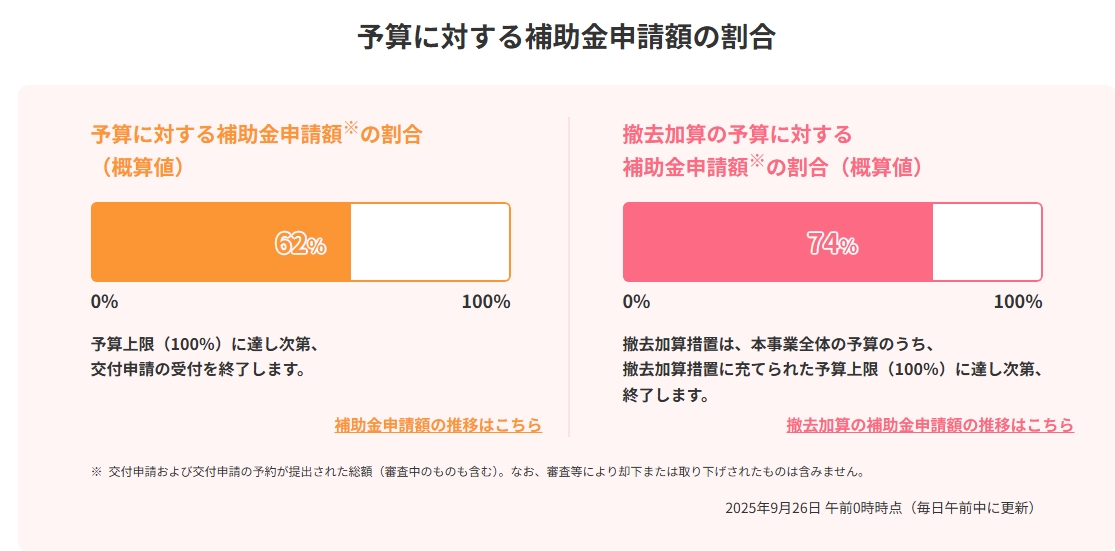The height and width of the screenshot is (551, 1115).
Task: Click the 100% label under the orange bar
Action: (x=485, y=302)
